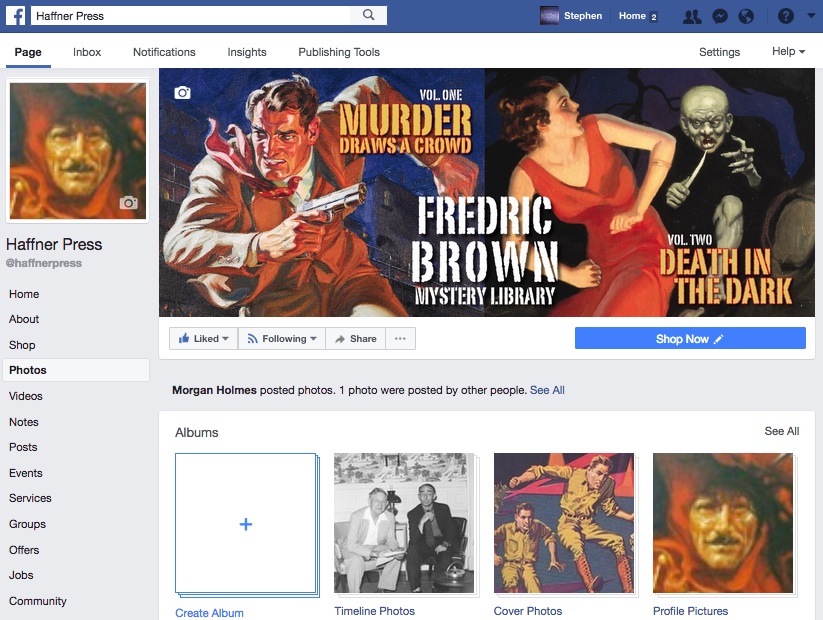This screenshot has width=823, height=620.
Task: Switch to the Inbox tab
Action: coord(87,52)
